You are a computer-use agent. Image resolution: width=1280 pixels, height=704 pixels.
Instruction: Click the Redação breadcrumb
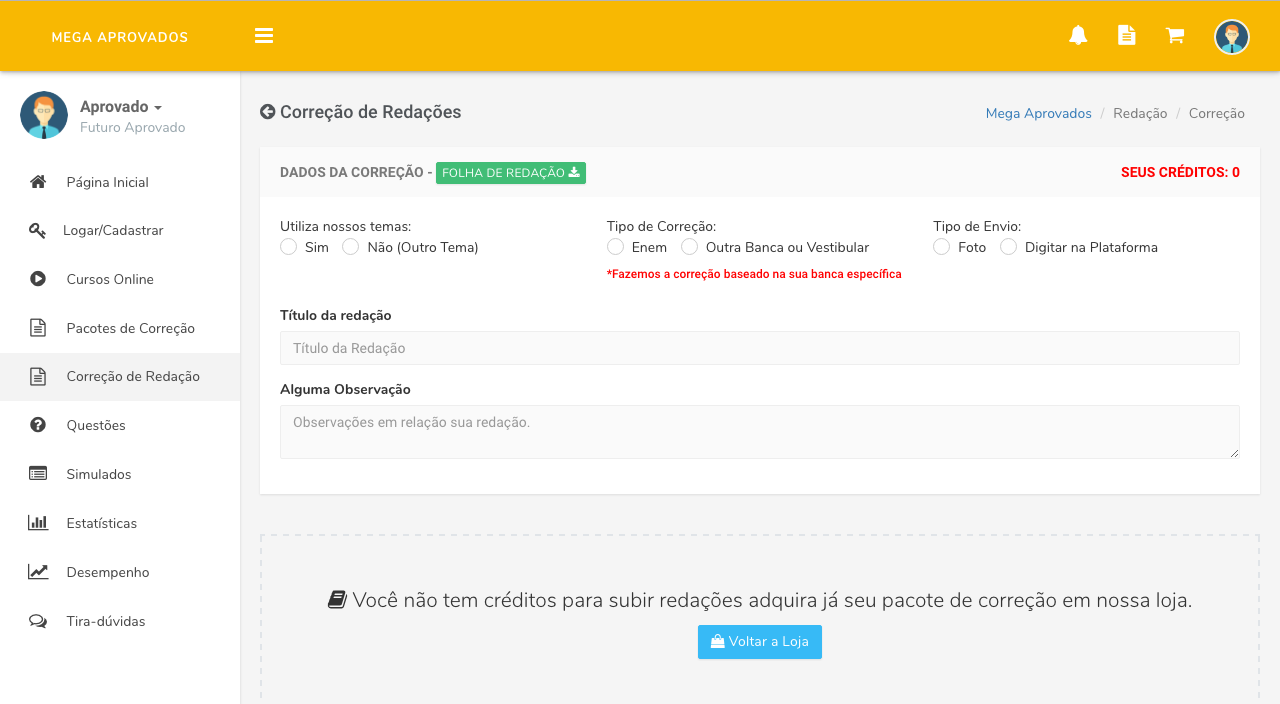click(1140, 114)
